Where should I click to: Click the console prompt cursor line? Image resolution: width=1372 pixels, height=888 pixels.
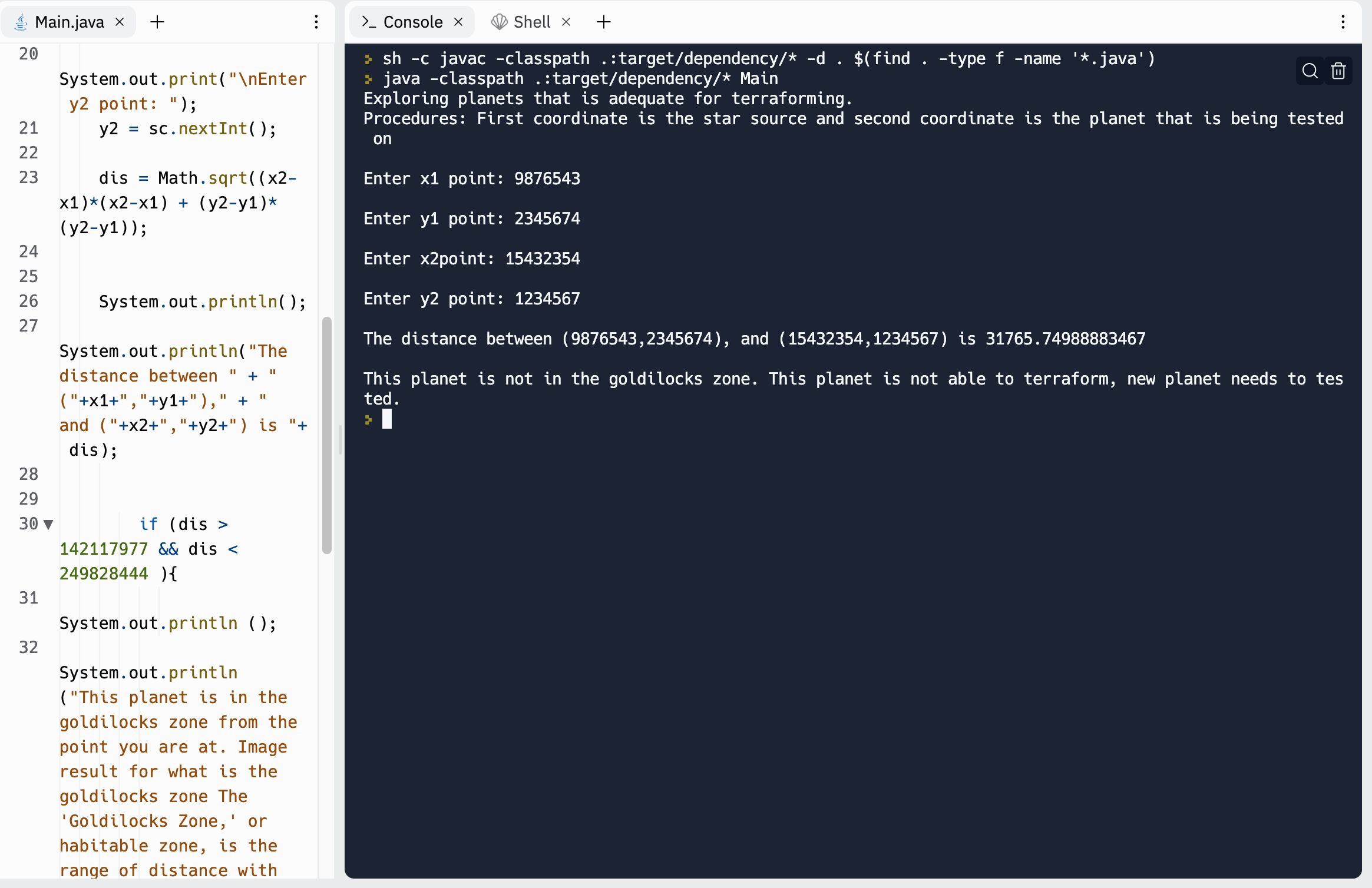click(386, 419)
